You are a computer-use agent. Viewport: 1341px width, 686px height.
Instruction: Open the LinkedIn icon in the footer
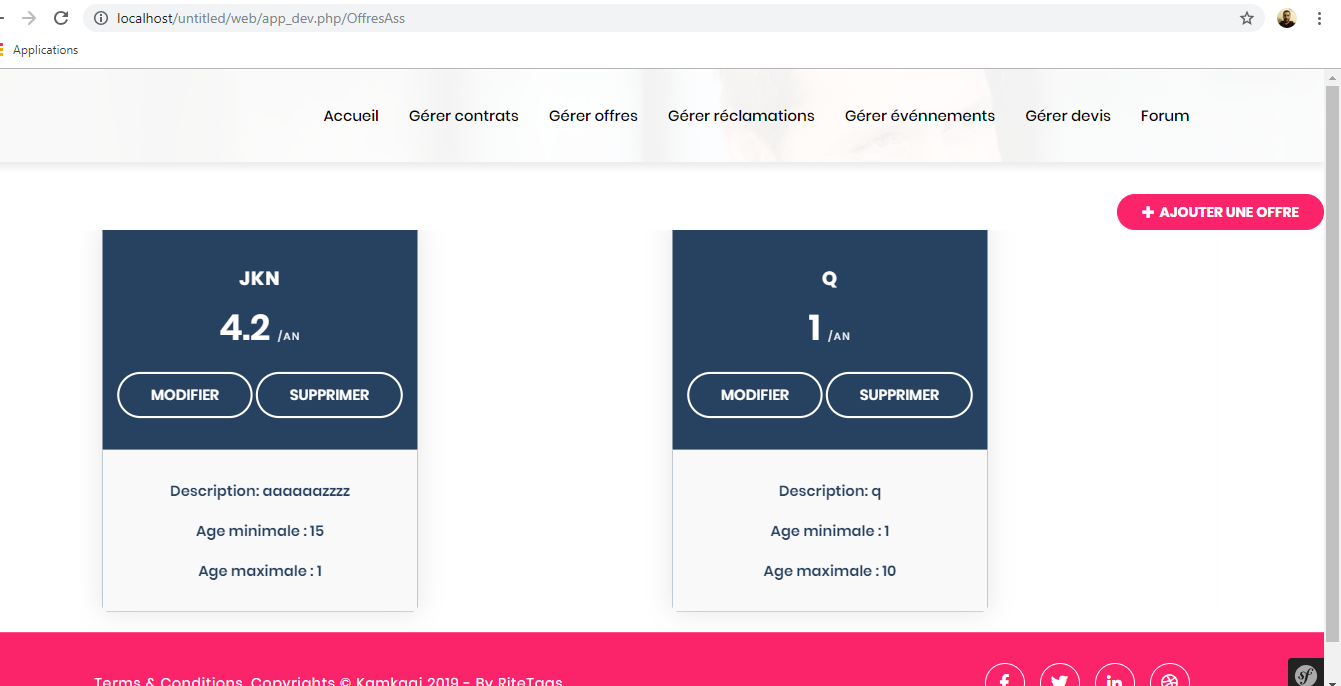[x=1114, y=676]
